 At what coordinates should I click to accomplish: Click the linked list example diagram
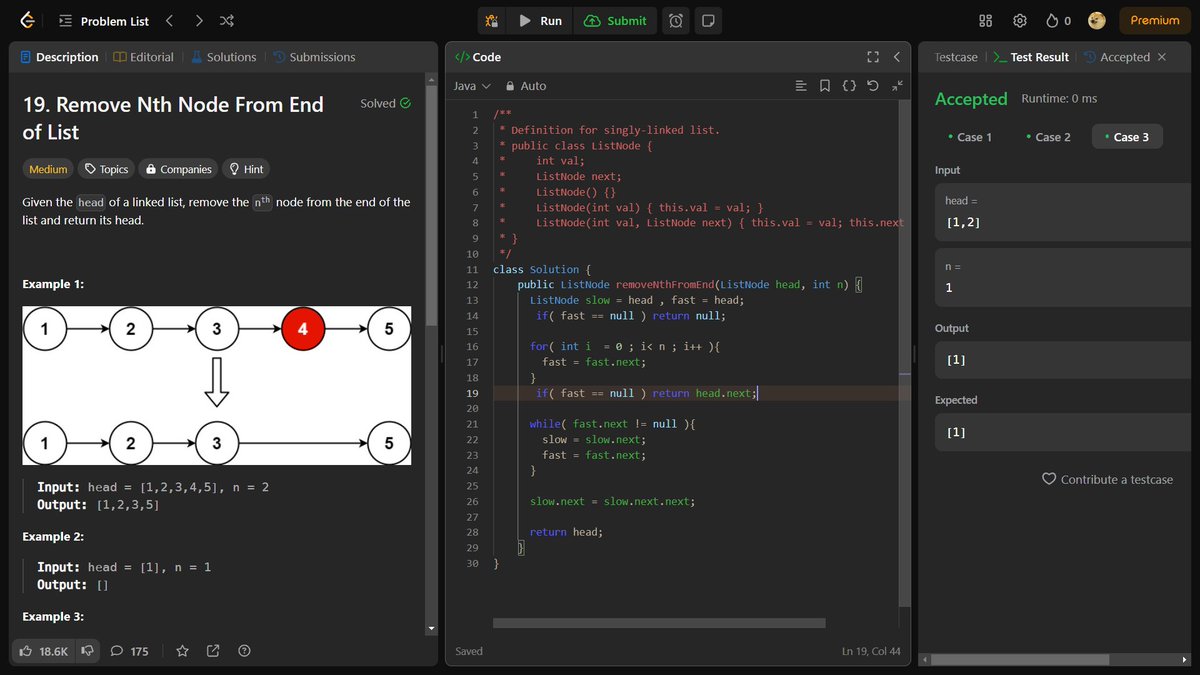coord(216,387)
